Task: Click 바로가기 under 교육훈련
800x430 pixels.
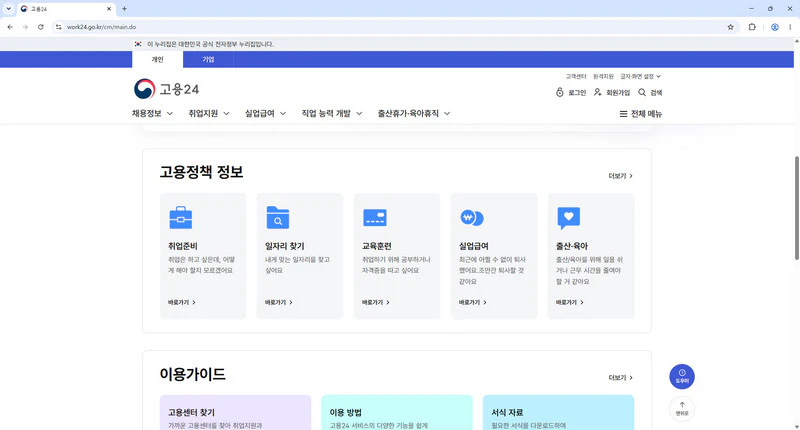Action: pos(376,302)
